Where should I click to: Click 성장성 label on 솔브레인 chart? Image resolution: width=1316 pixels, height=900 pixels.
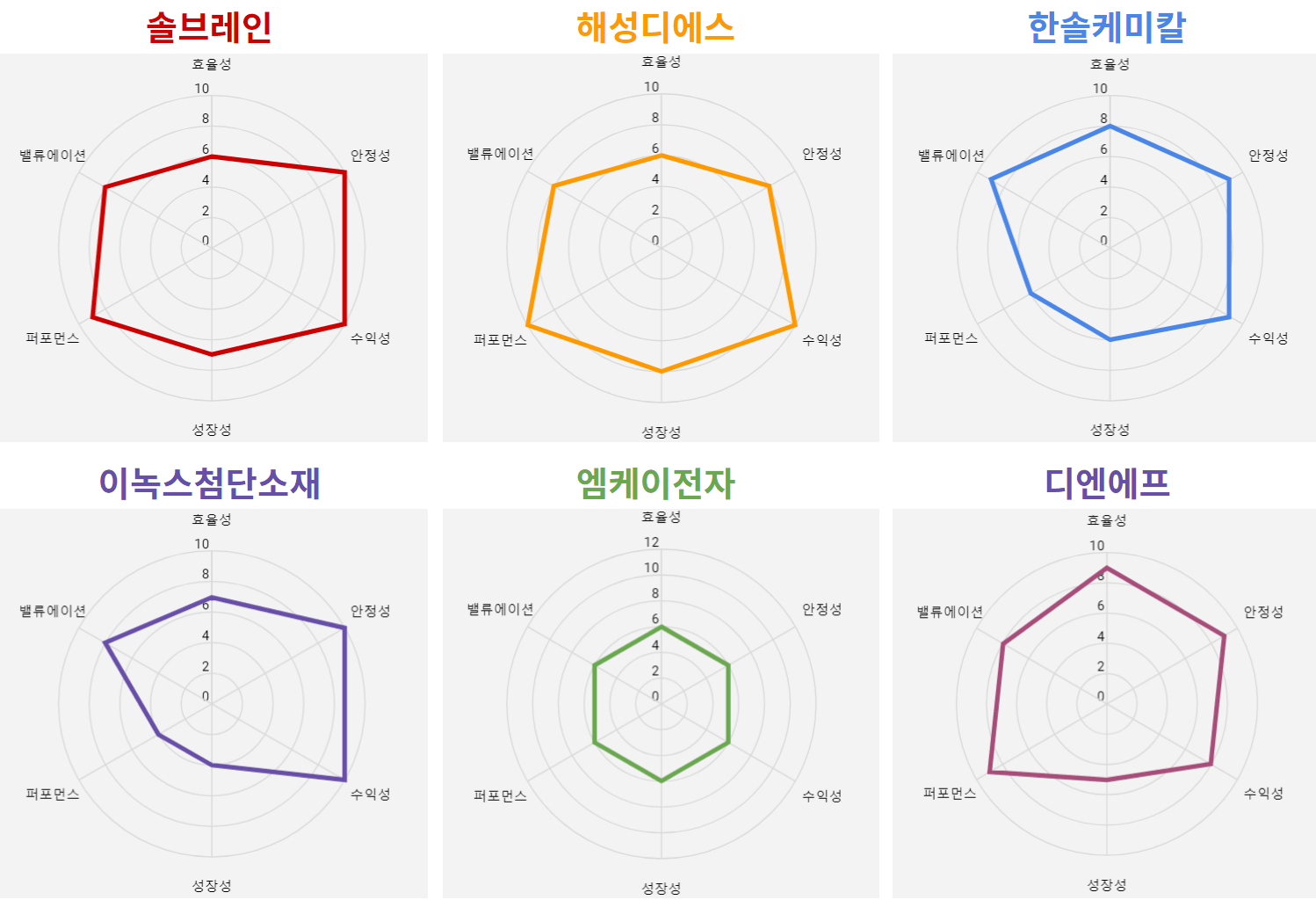(x=212, y=430)
